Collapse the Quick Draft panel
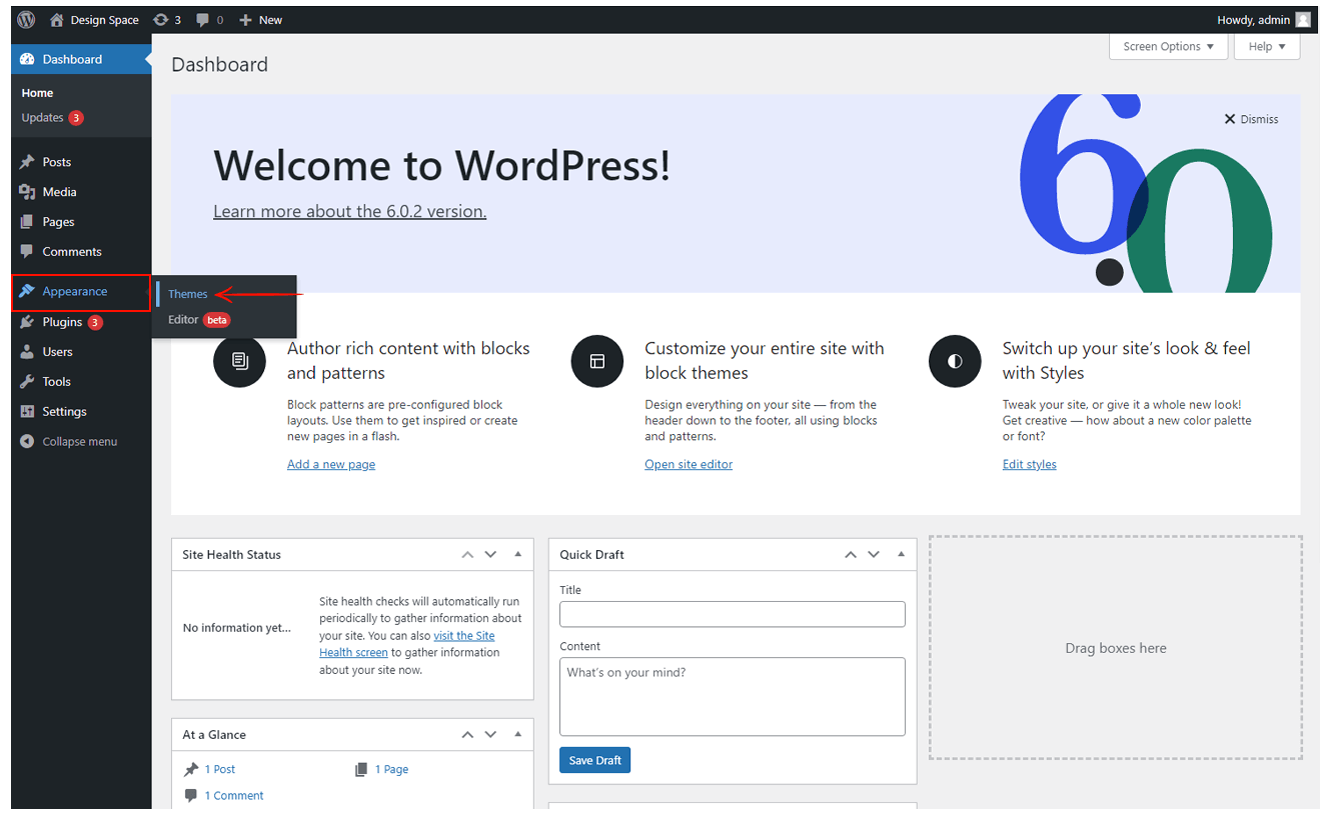Screen dimensions: 1330x815 coord(901,555)
